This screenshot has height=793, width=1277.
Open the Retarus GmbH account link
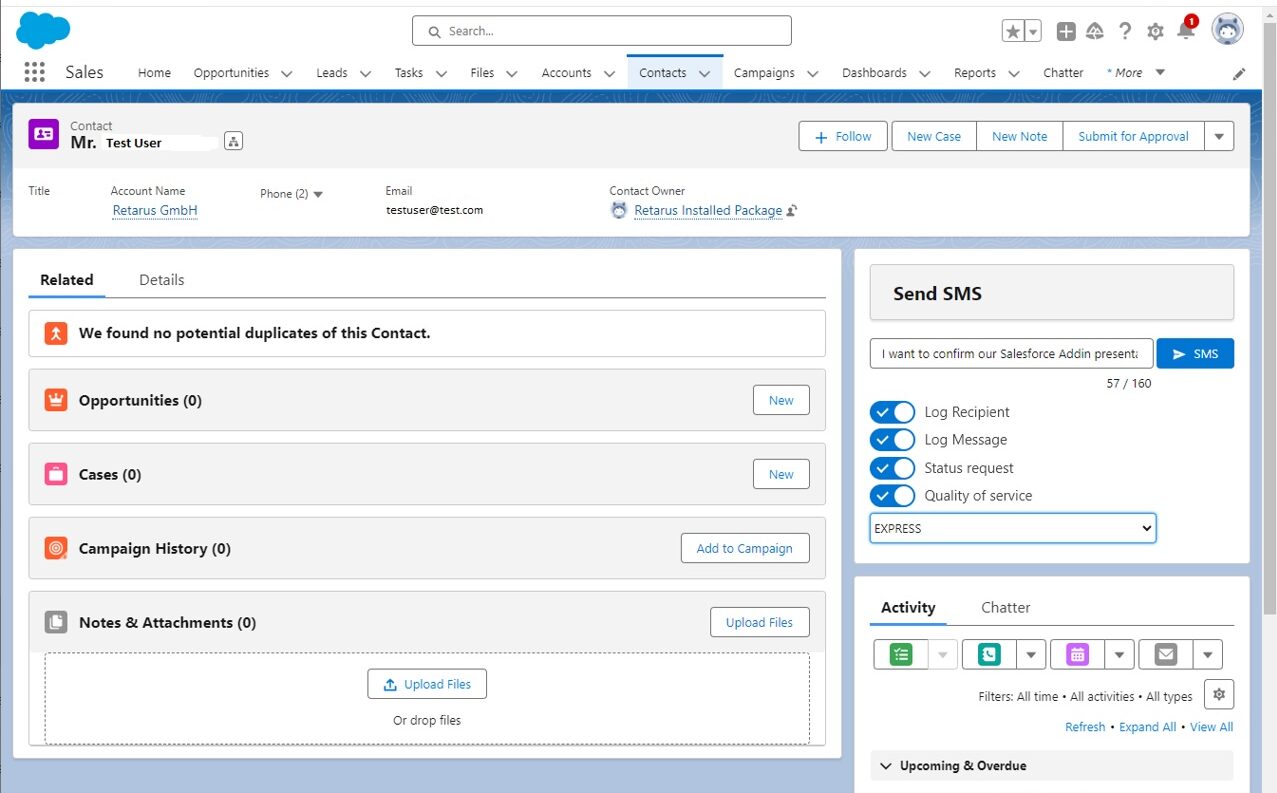155,211
